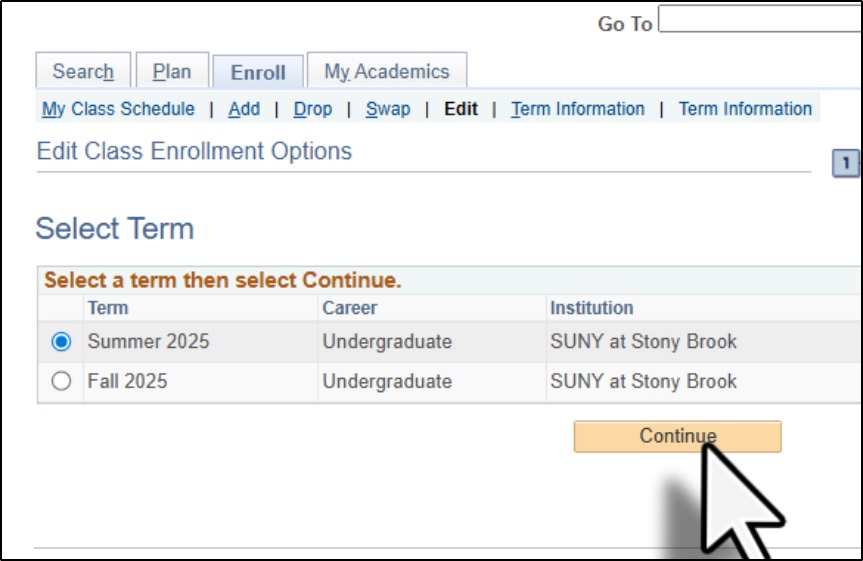Switch to the Search tab
Viewport: 863px width, 561px height.
click(83, 72)
